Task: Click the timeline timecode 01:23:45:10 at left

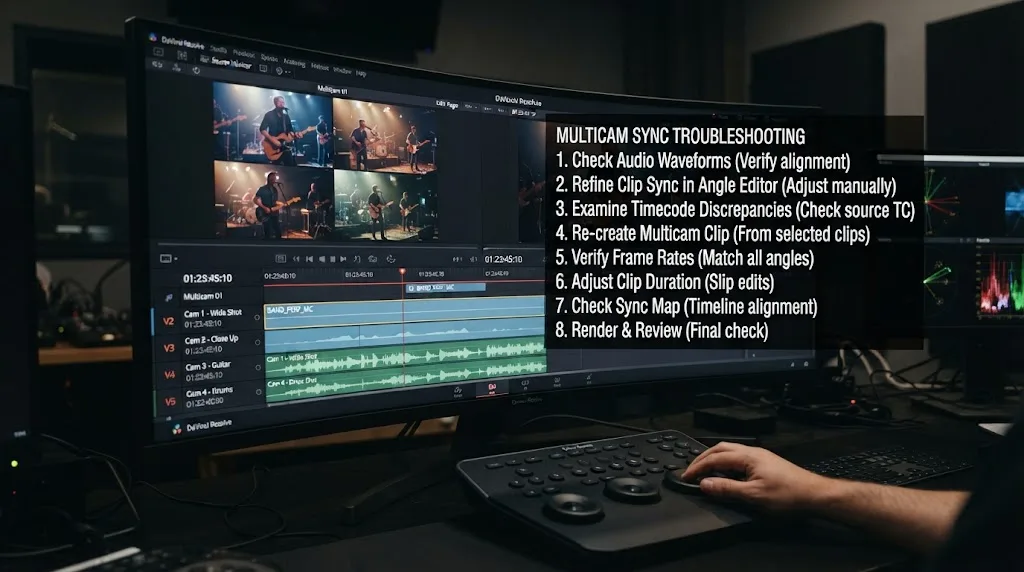Action: (x=208, y=278)
